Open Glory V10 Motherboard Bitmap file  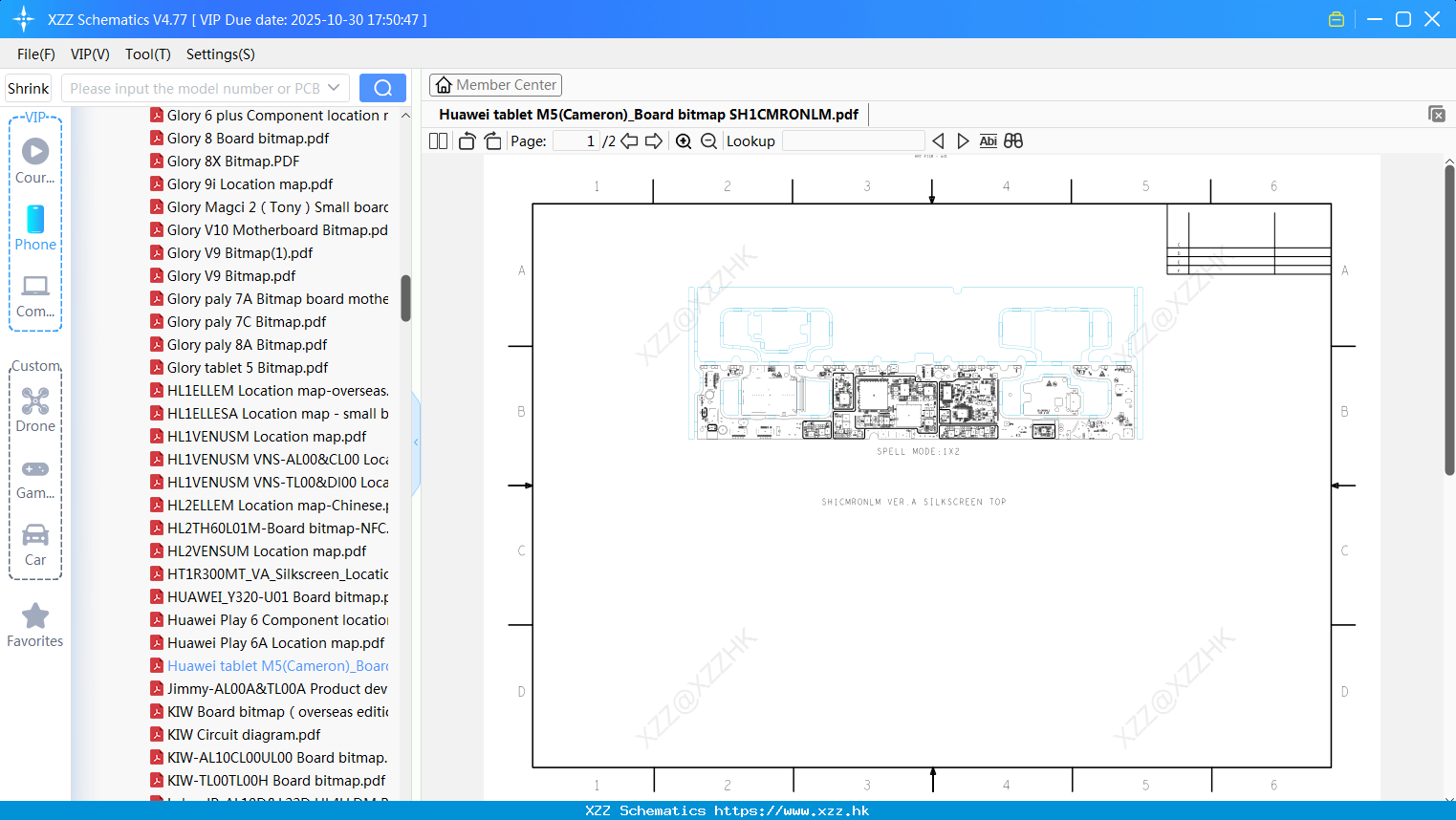269,230
